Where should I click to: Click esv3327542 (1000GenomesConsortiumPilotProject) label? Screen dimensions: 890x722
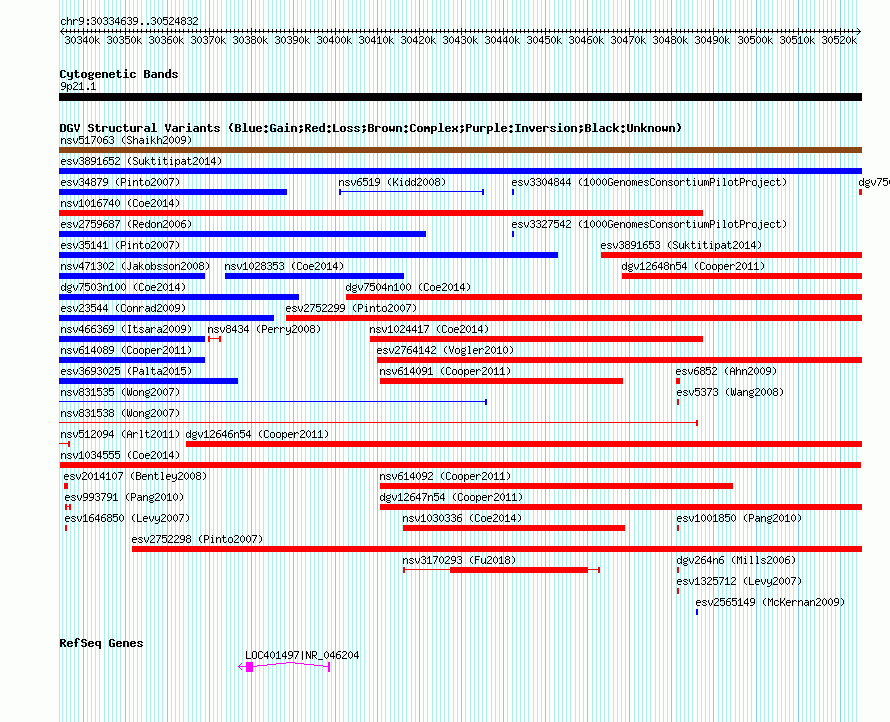[x=649, y=224]
